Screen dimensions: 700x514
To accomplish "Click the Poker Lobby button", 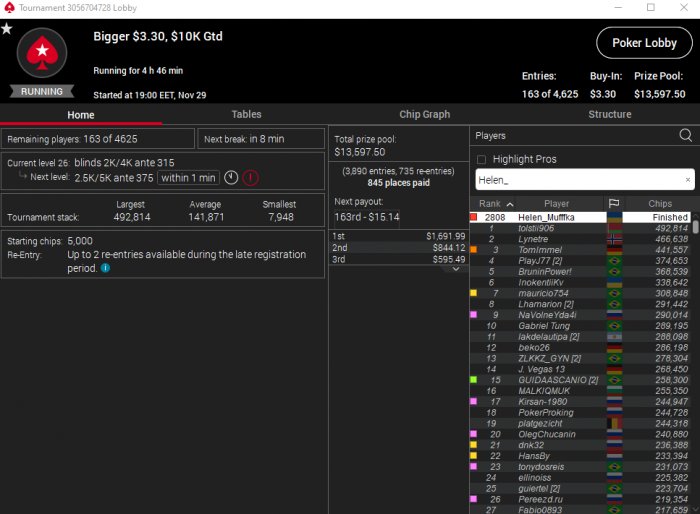I will (x=644, y=43).
